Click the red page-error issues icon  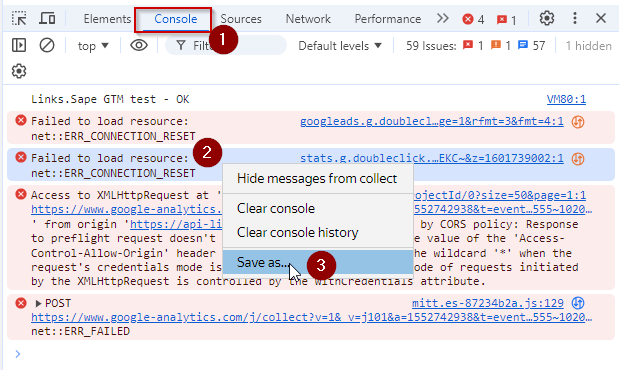pyautogui.click(x=468, y=45)
